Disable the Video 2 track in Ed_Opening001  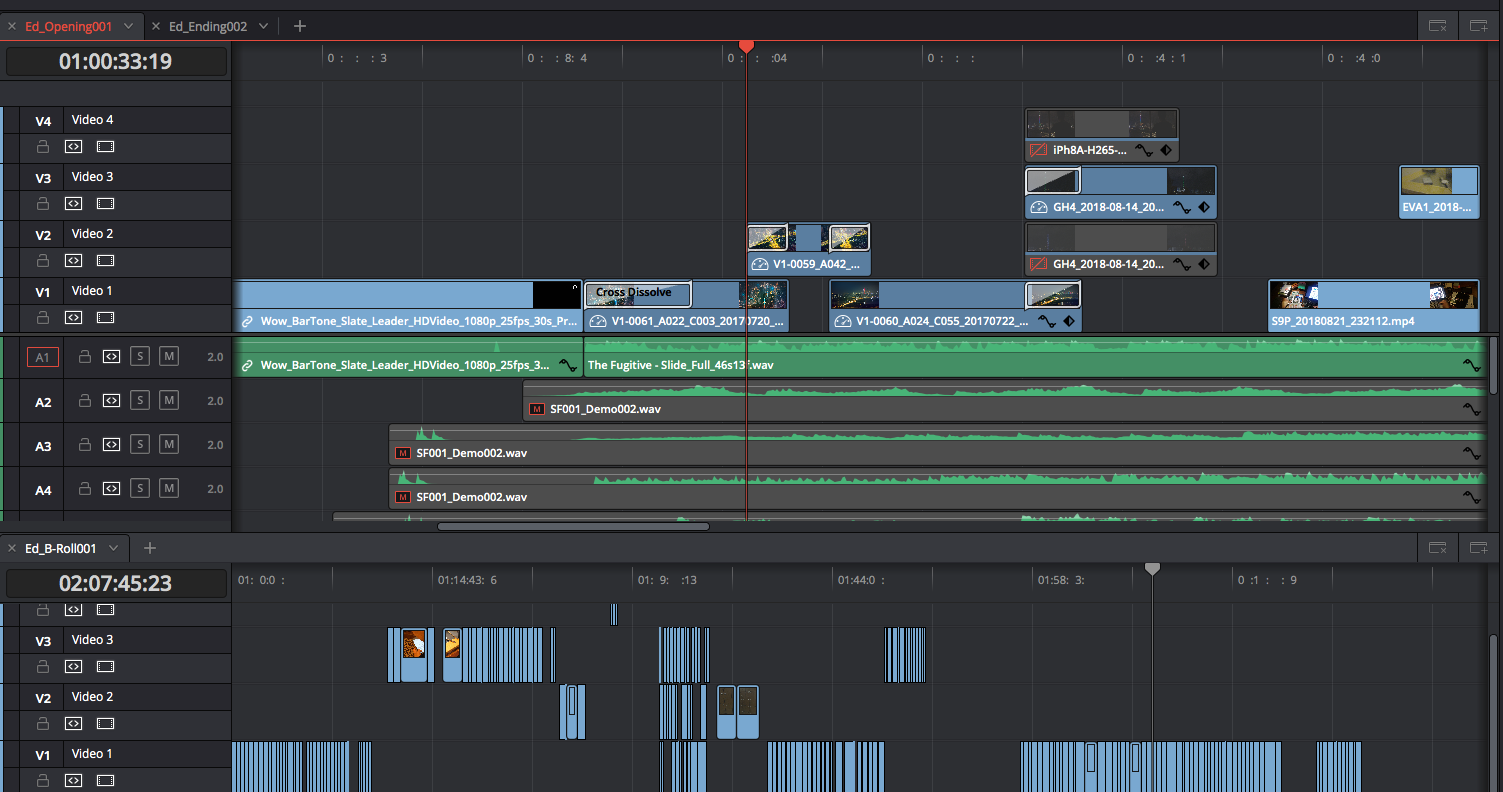pos(105,261)
